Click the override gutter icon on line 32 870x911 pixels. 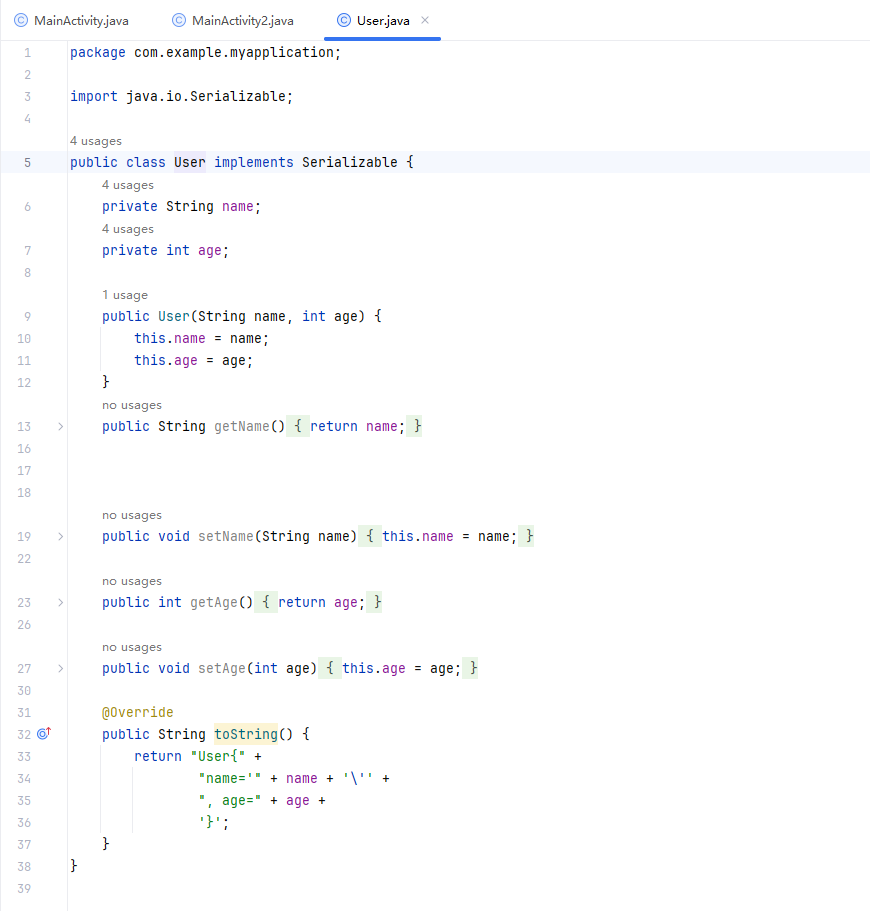pos(44,734)
